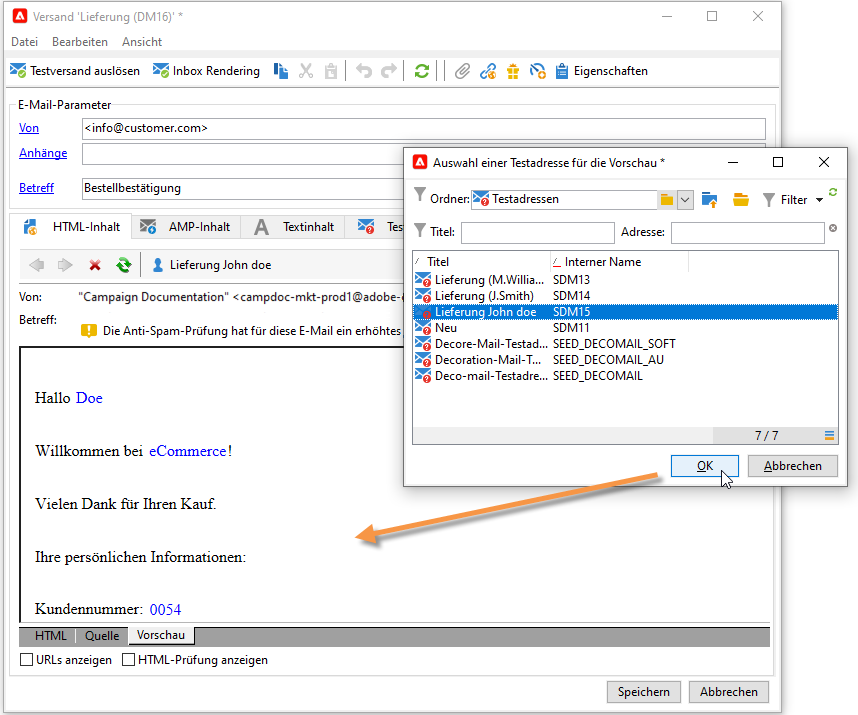Click the link insertion icon

point(488,71)
